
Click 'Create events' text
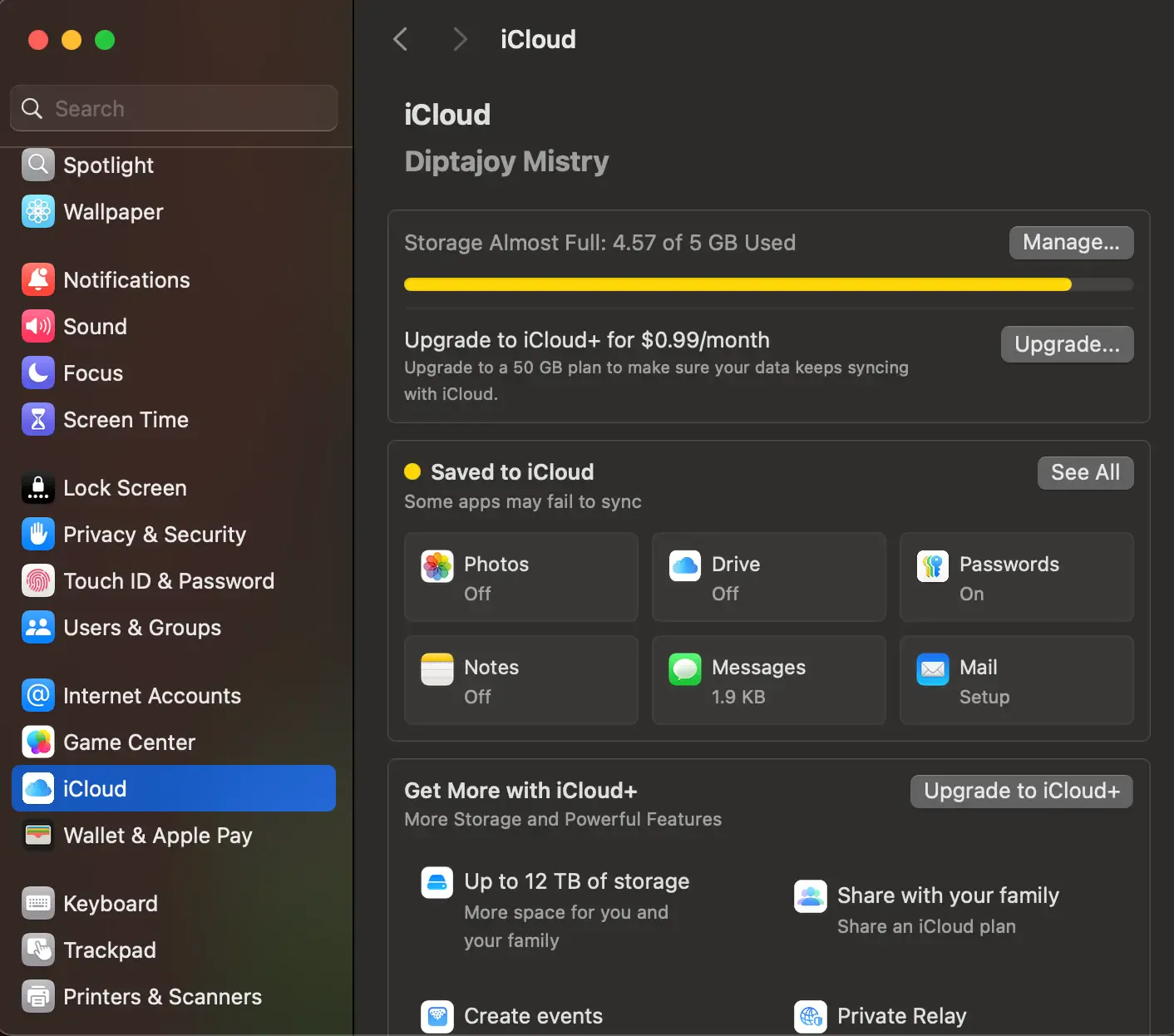coord(533,1016)
